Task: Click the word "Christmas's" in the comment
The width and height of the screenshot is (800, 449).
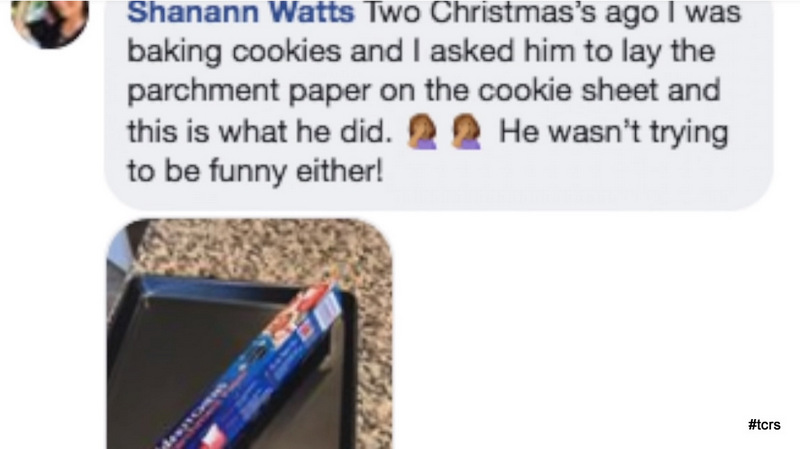Action: pos(513,12)
